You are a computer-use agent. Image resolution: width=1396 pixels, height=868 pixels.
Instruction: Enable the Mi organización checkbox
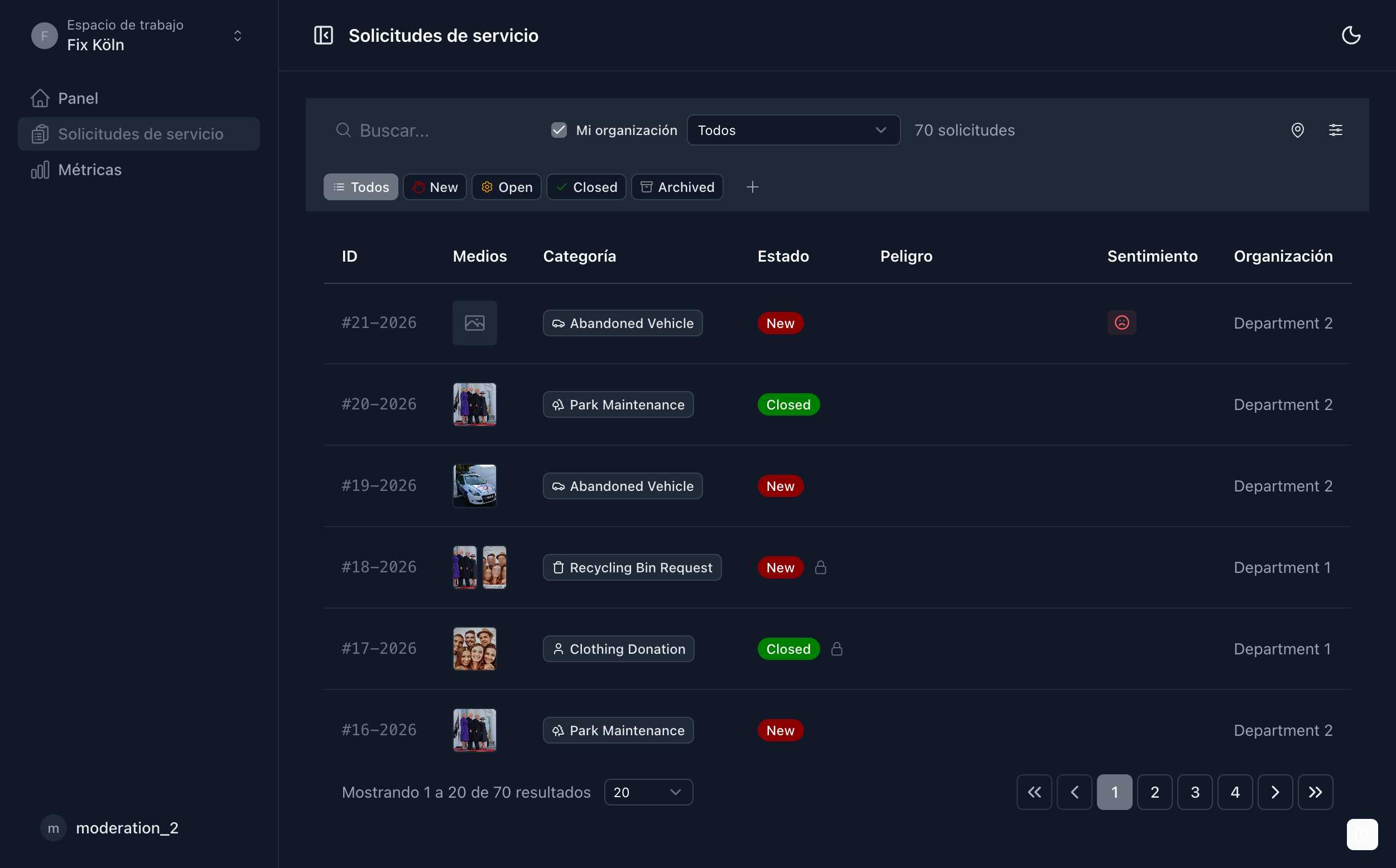[559, 130]
